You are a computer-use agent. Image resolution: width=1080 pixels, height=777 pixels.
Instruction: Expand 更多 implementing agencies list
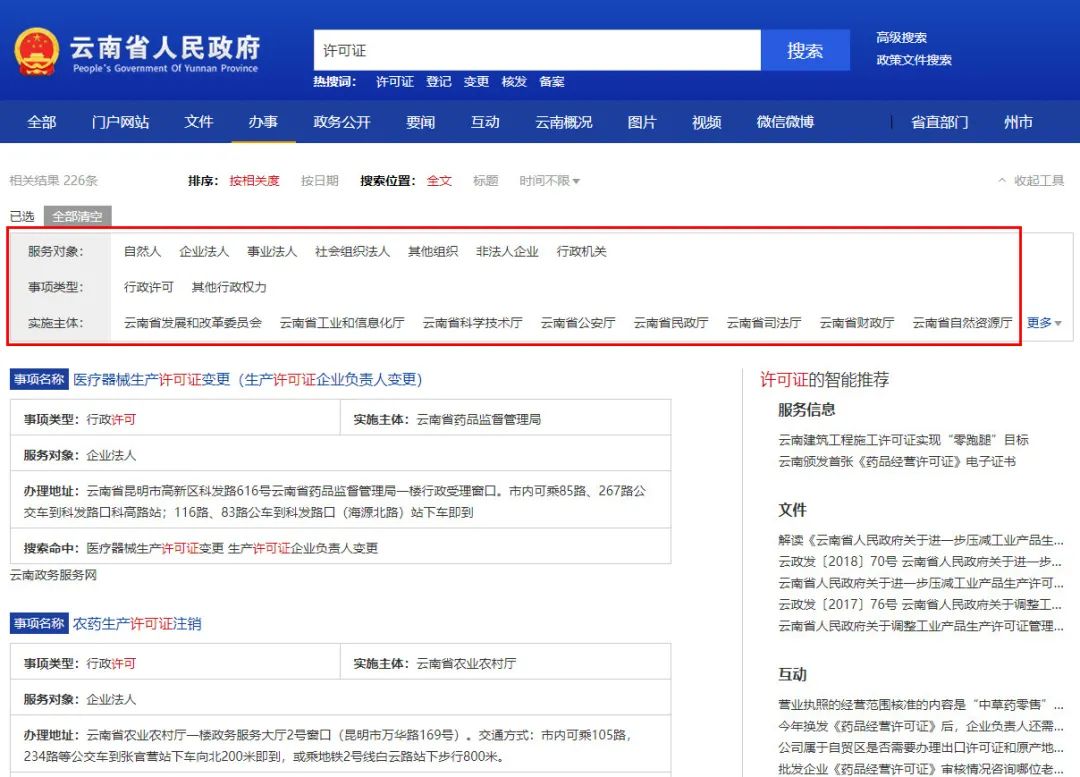(1044, 323)
